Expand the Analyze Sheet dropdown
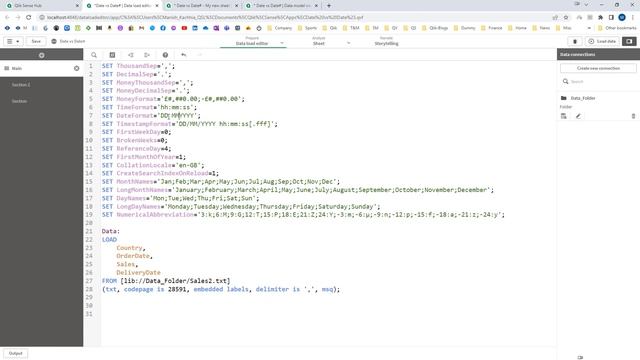This screenshot has width=640, height=360. click(x=348, y=43)
